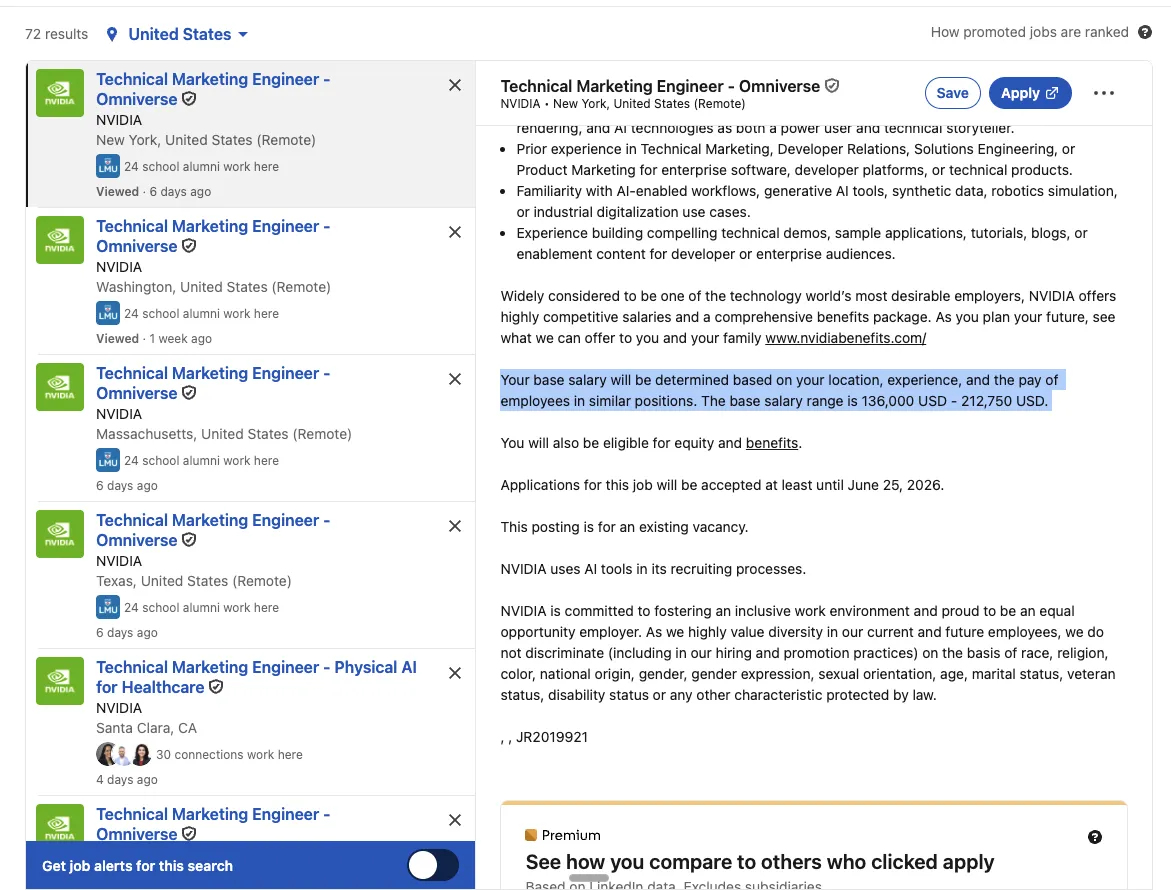Click the Premium insights help icon
This screenshot has width=1171, height=890.
click(x=1095, y=837)
